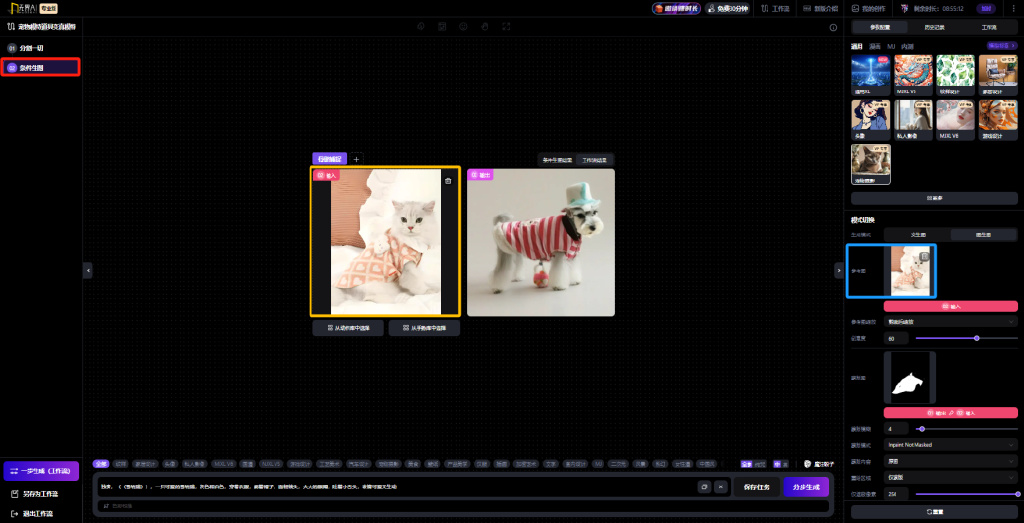Adjust the 蒙版模糊 slider handle
The image size is (1024, 523).
coord(921,429)
